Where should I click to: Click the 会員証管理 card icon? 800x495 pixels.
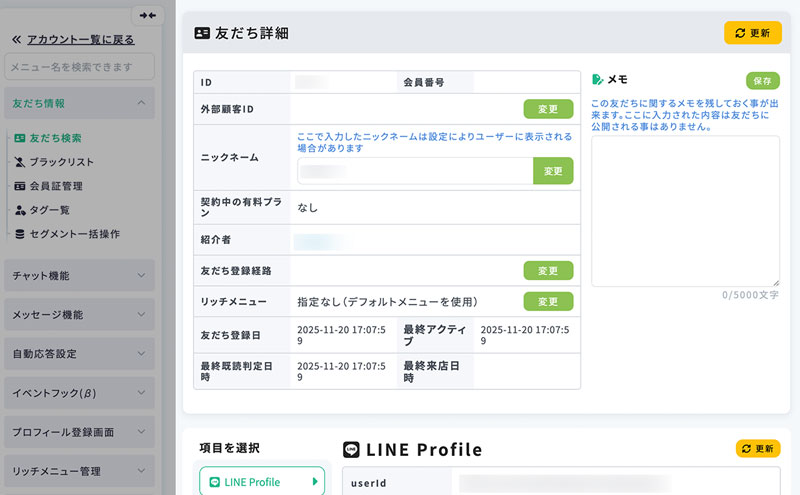(x=20, y=186)
